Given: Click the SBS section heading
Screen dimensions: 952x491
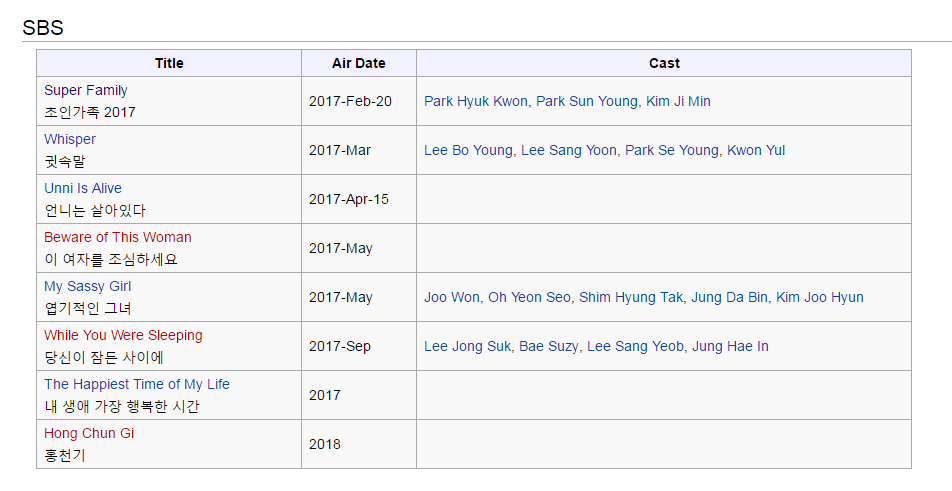Looking at the screenshot, I should tap(43, 28).
